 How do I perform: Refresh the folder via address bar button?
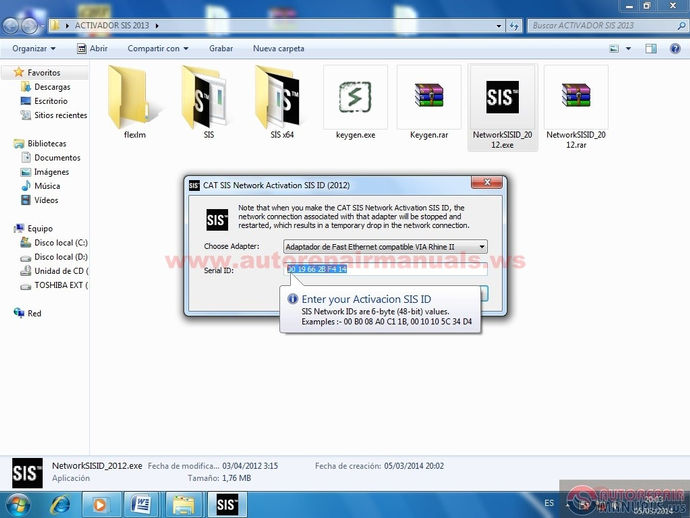[514, 26]
